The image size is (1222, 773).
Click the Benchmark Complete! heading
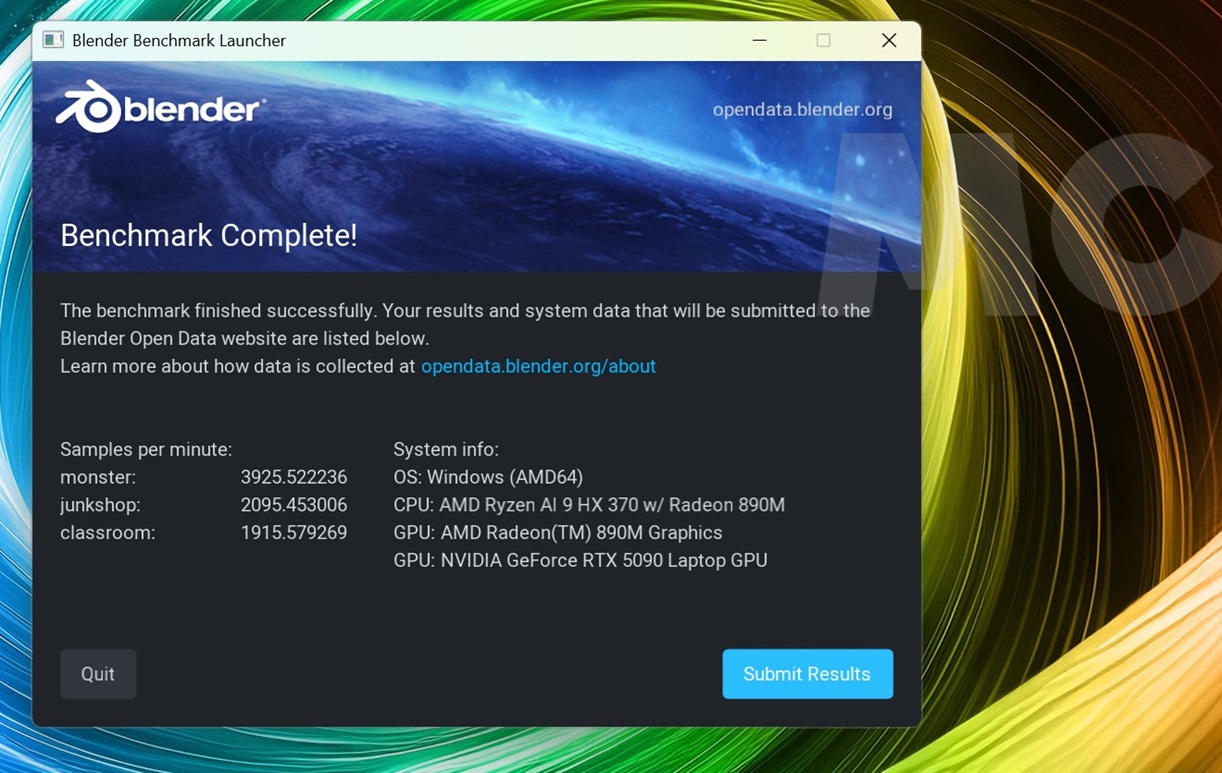click(x=209, y=235)
